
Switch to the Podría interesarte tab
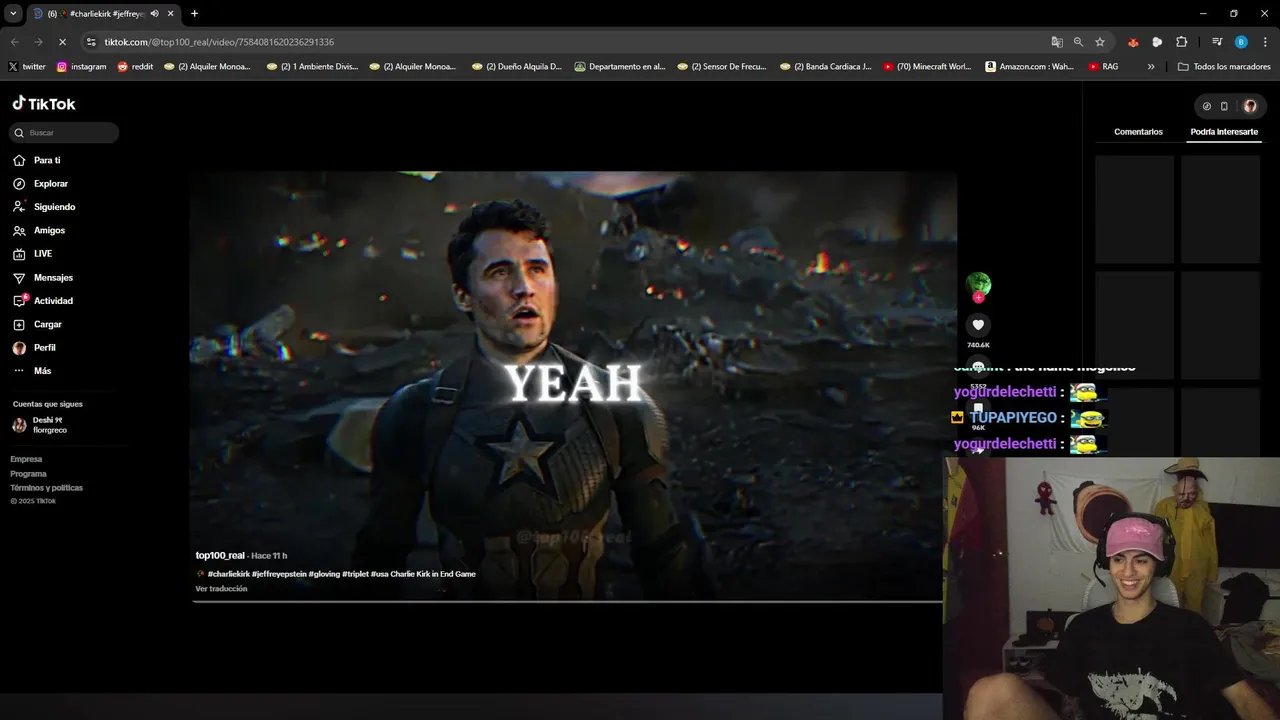pyautogui.click(x=1224, y=132)
